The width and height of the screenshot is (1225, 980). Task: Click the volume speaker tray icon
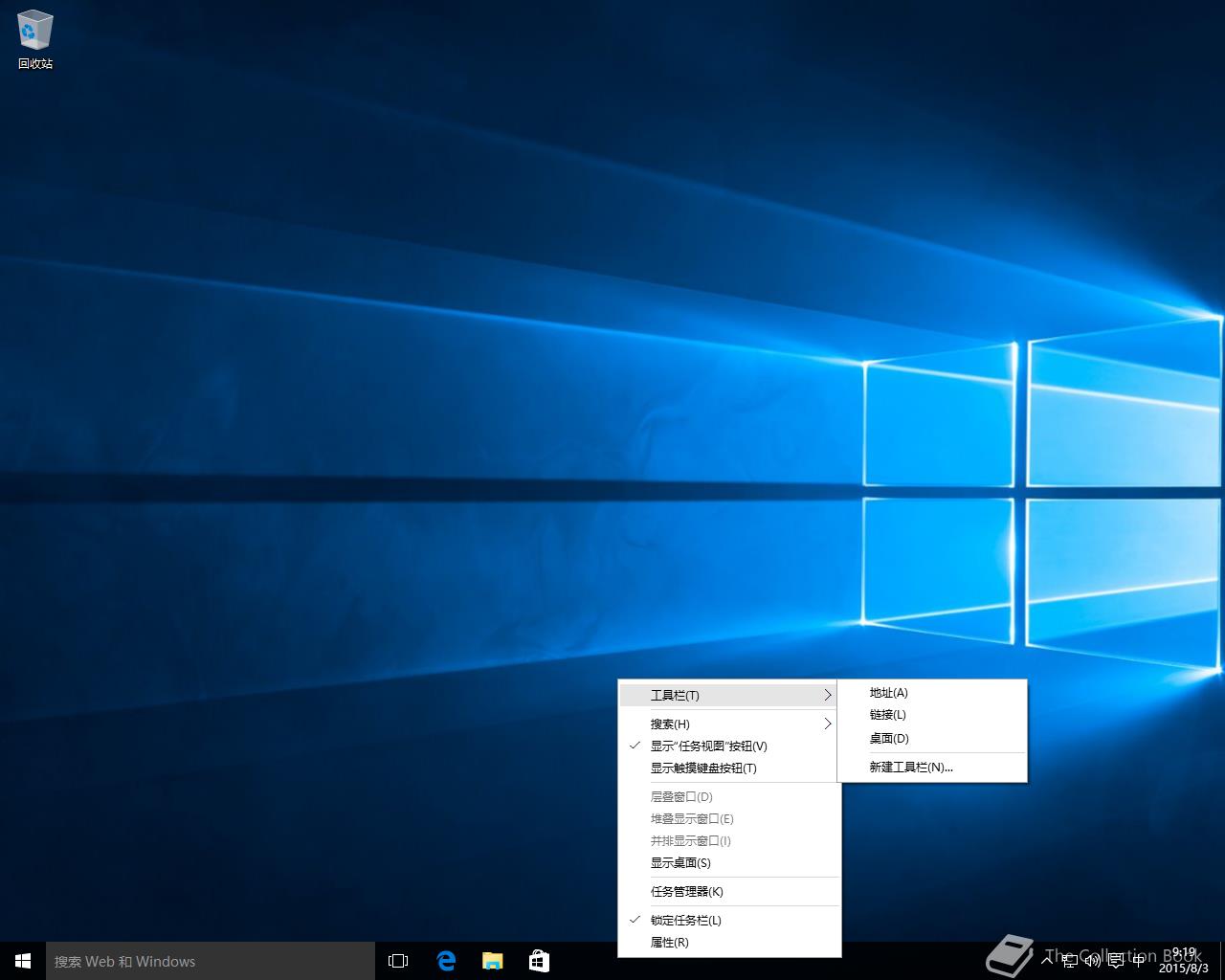1093,960
